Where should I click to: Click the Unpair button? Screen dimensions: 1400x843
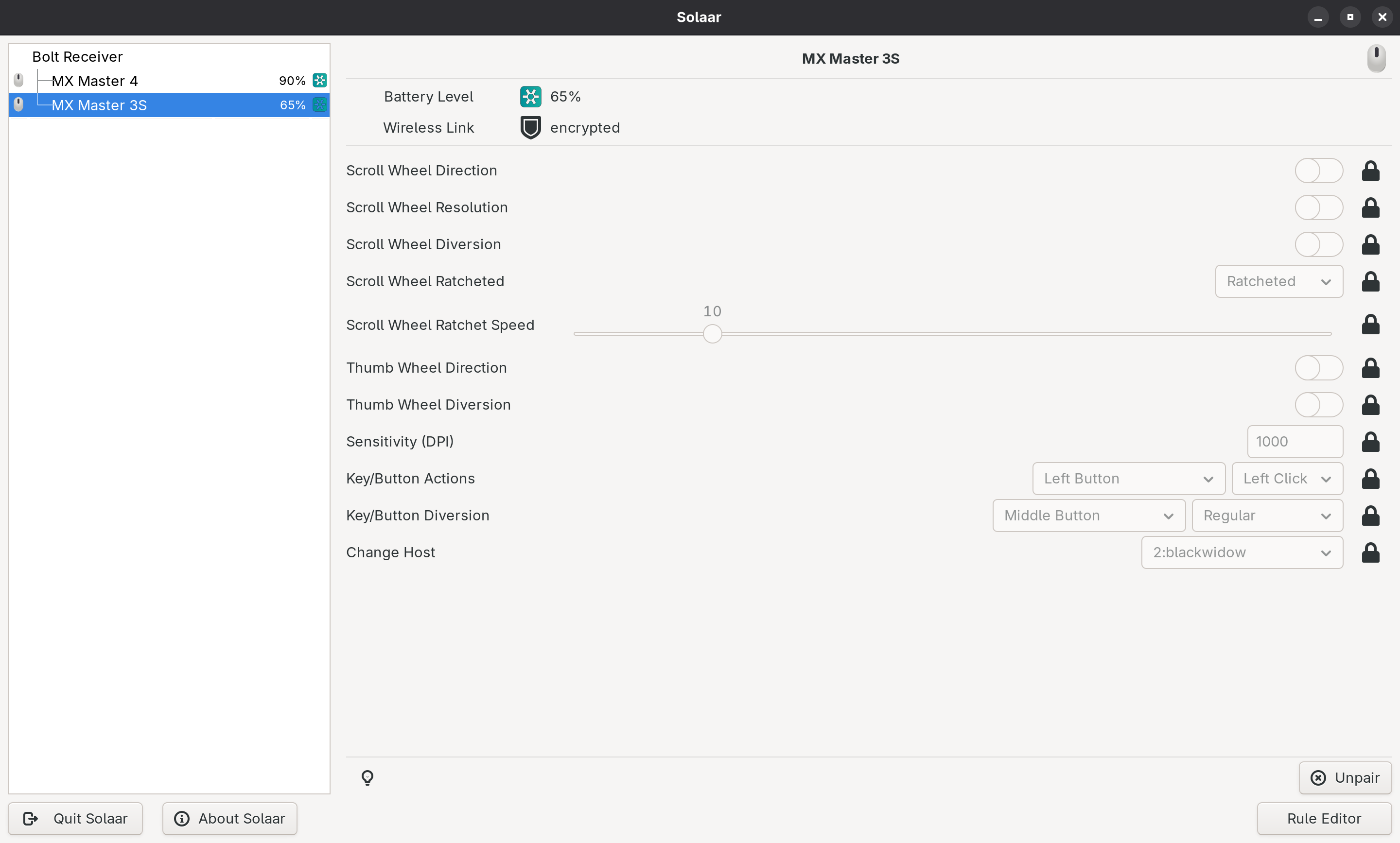click(1344, 777)
